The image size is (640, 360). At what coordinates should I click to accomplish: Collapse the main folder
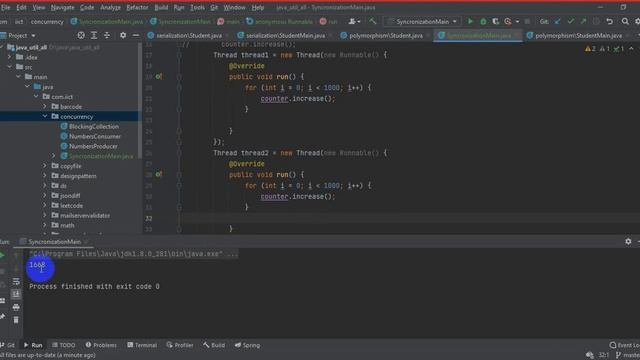(18, 77)
